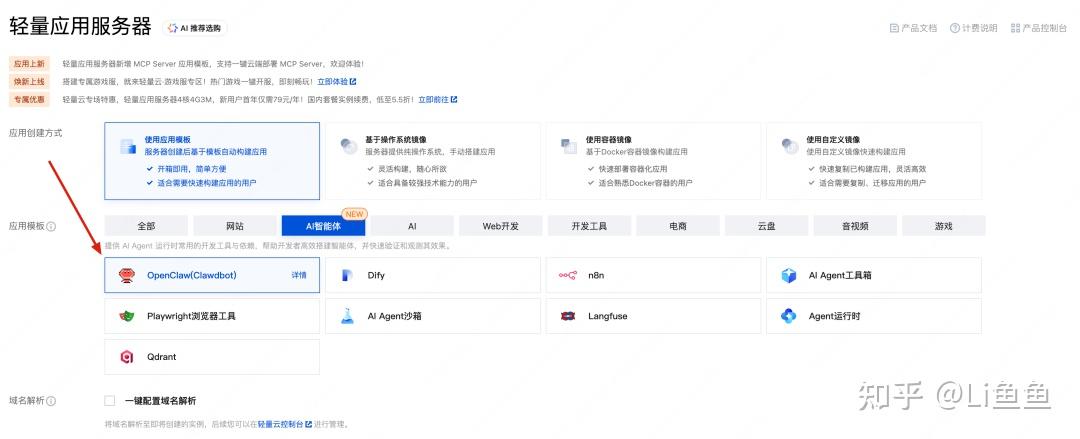Open 详情 on the OpenClaw card
Viewport: 1080px width, 439px height.
(299, 275)
